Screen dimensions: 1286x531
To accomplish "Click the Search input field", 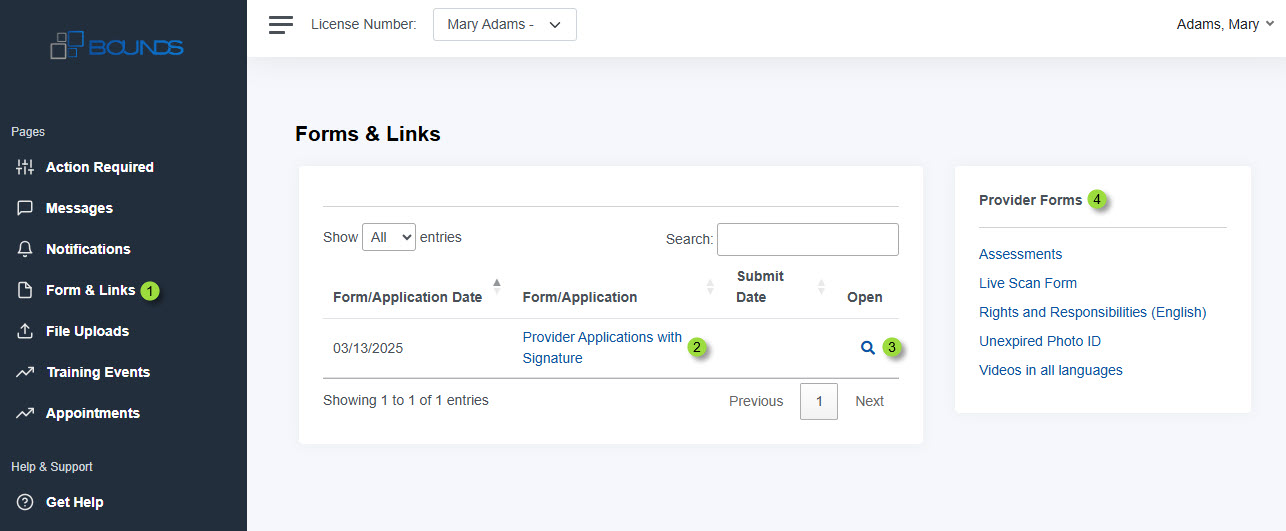I will (808, 239).
